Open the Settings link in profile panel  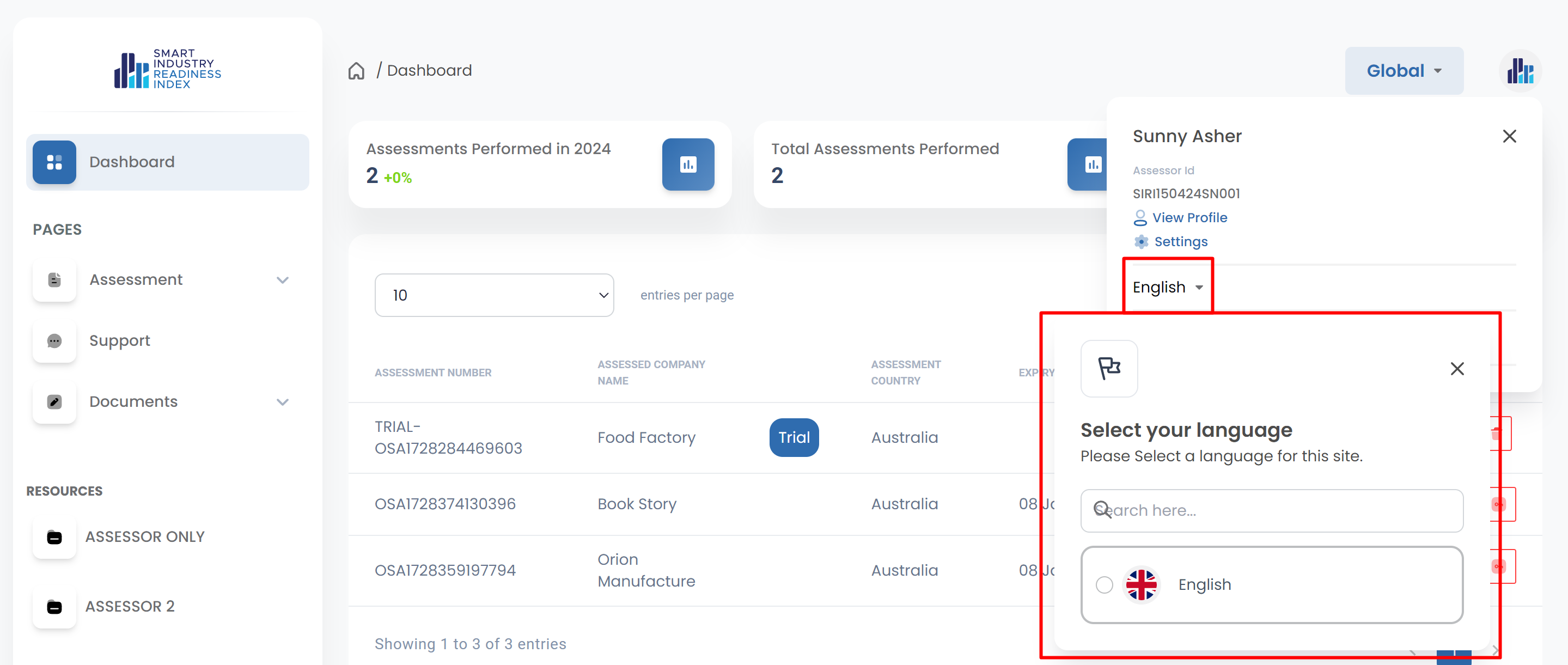pyautogui.click(x=1180, y=242)
